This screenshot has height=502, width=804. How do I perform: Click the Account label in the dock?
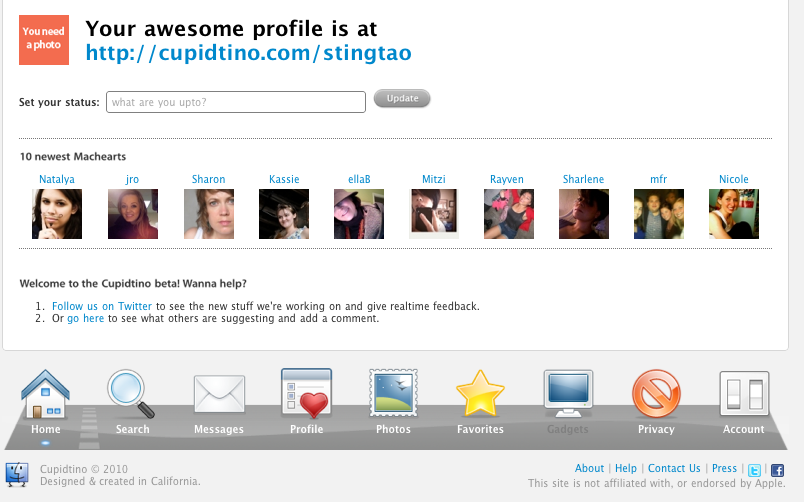743,429
